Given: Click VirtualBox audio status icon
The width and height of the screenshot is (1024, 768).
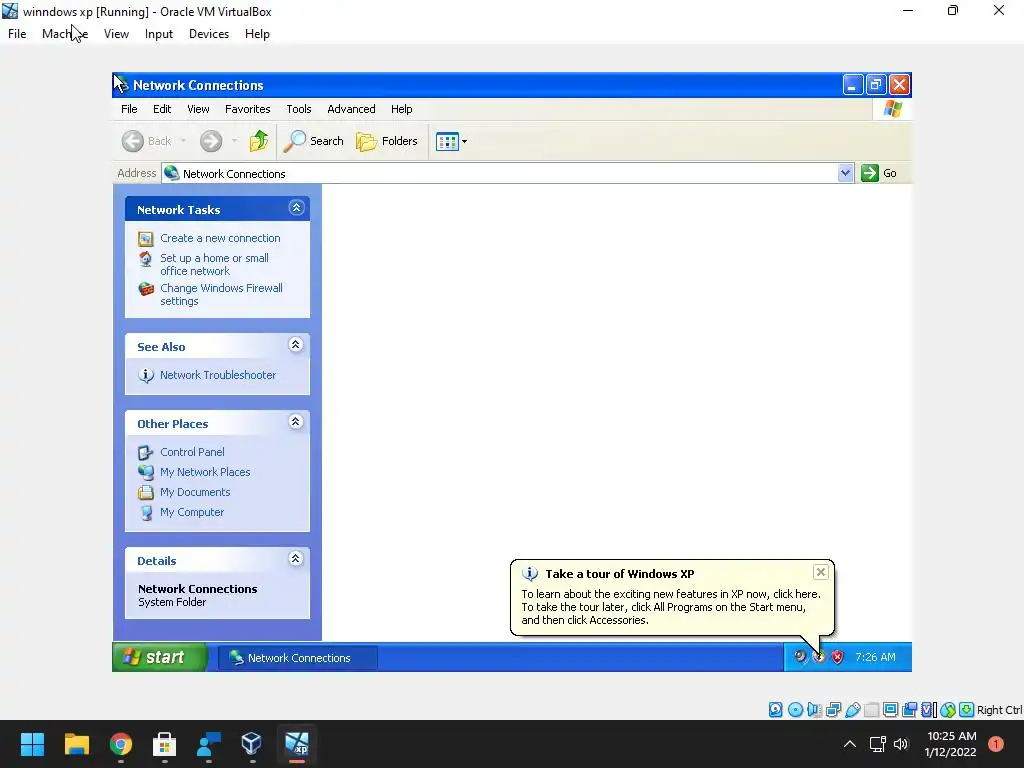Looking at the screenshot, I should coord(814,710).
